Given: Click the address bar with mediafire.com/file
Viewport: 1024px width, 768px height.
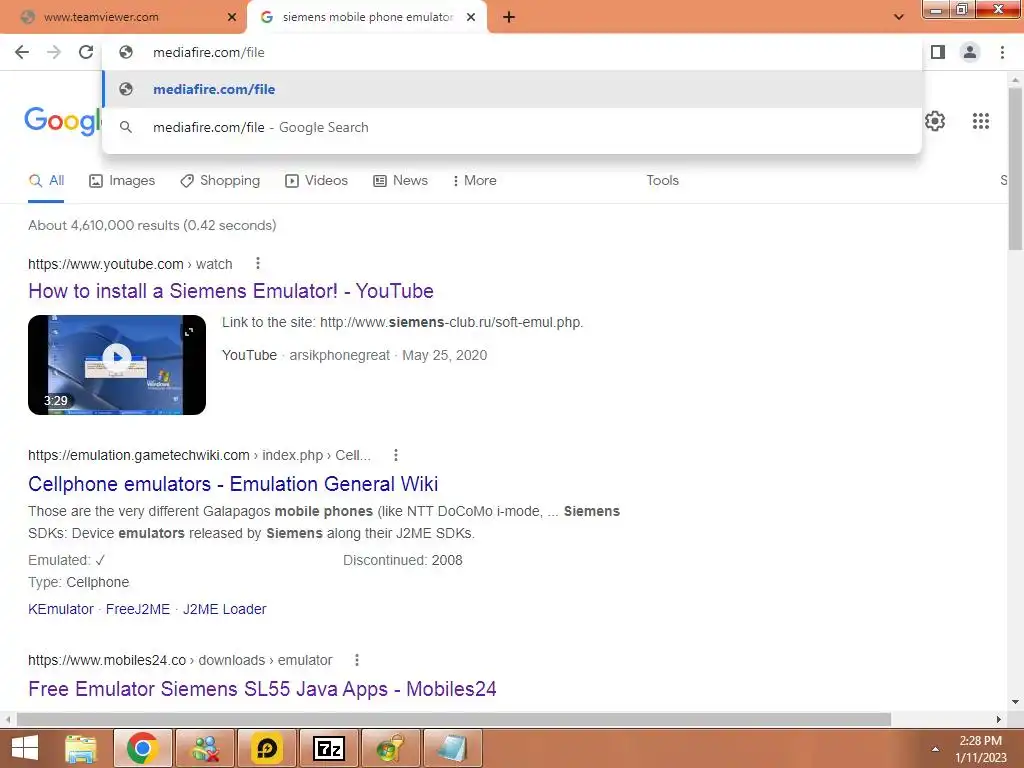Looking at the screenshot, I should [513, 52].
